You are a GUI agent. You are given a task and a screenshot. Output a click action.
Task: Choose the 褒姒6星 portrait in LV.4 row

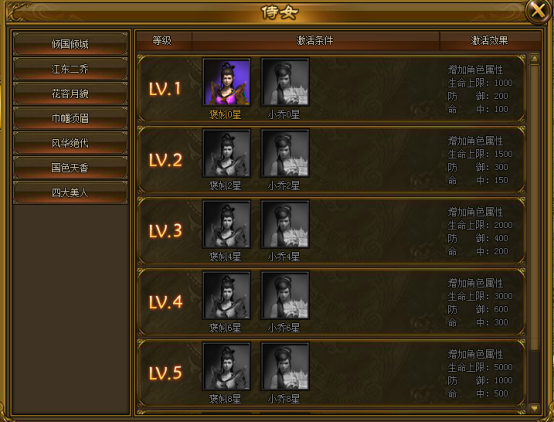coord(226,295)
